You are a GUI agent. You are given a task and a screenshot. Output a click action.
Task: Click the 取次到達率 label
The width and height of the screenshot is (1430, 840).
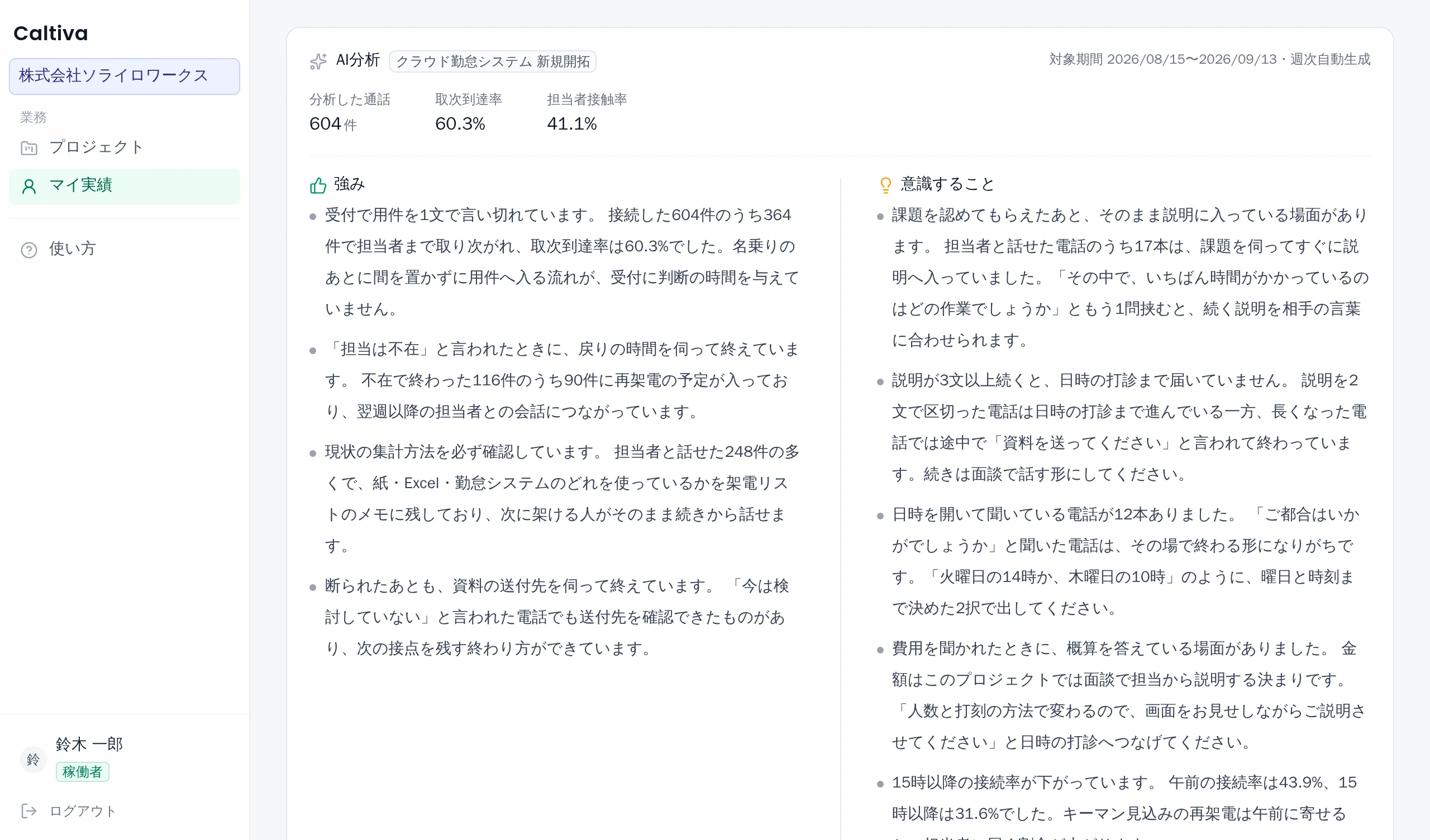pyautogui.click(x=469, y=99)
